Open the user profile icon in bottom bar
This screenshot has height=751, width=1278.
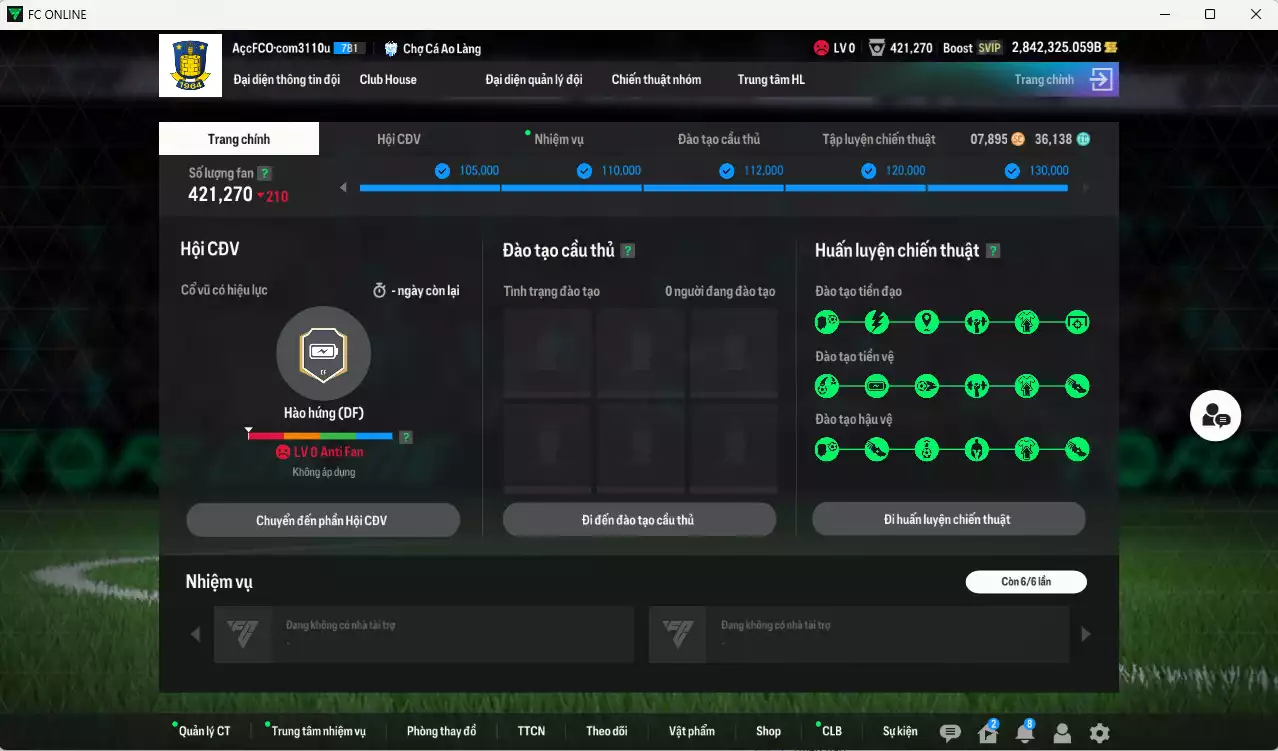coord(1062,733)
